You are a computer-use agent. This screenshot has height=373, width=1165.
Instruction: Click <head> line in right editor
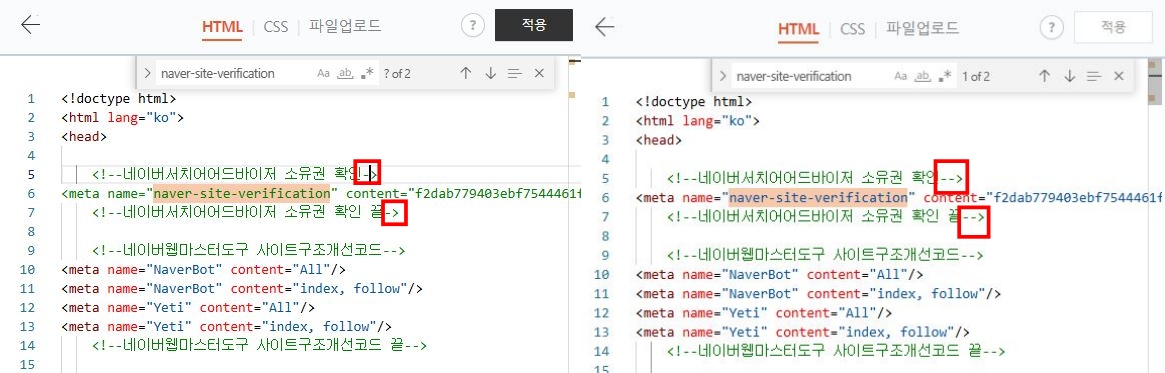pyautogui.click(x=659, y=140)
